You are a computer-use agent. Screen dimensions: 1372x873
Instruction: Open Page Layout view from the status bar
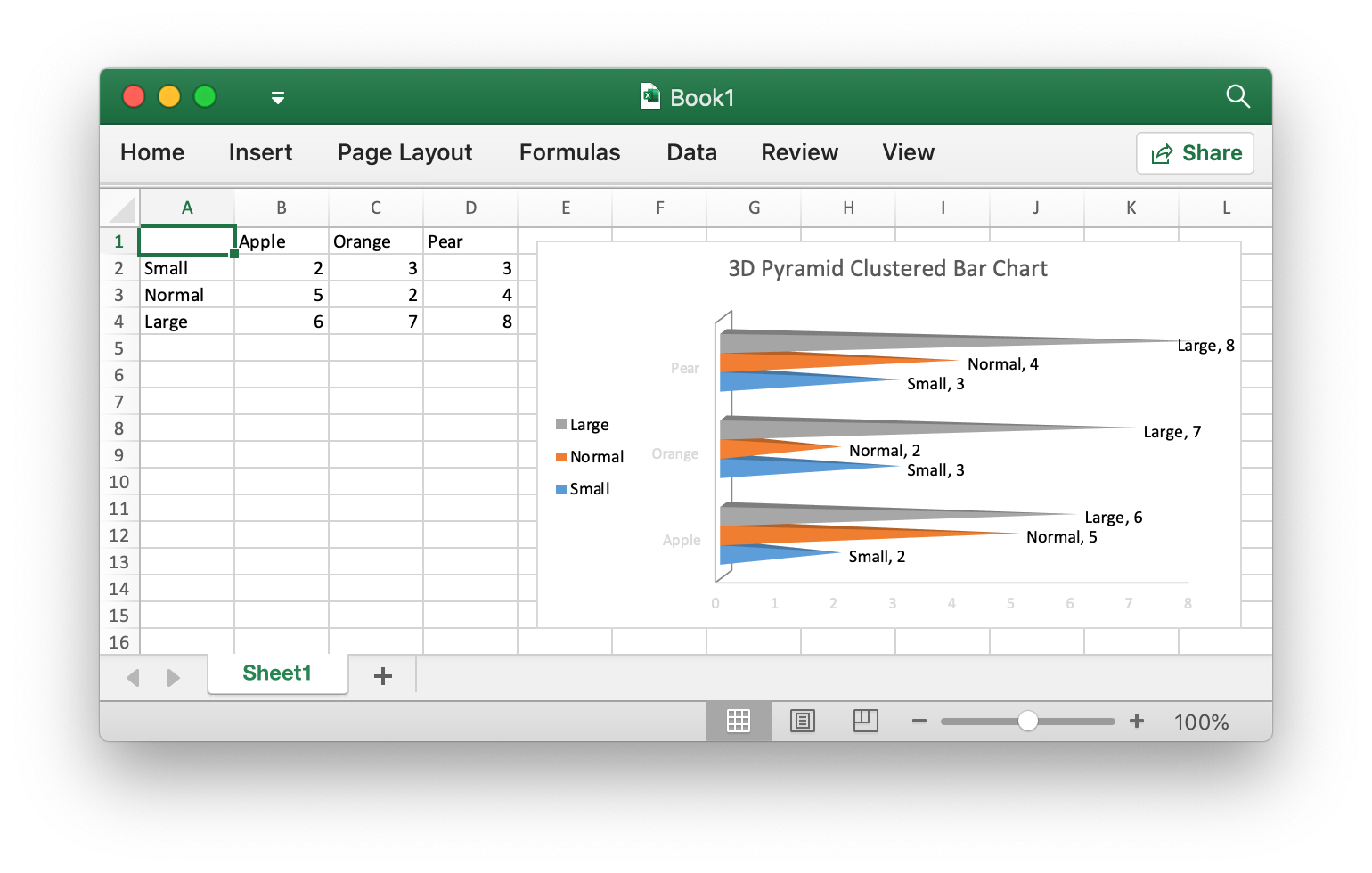tap(802, 721)
